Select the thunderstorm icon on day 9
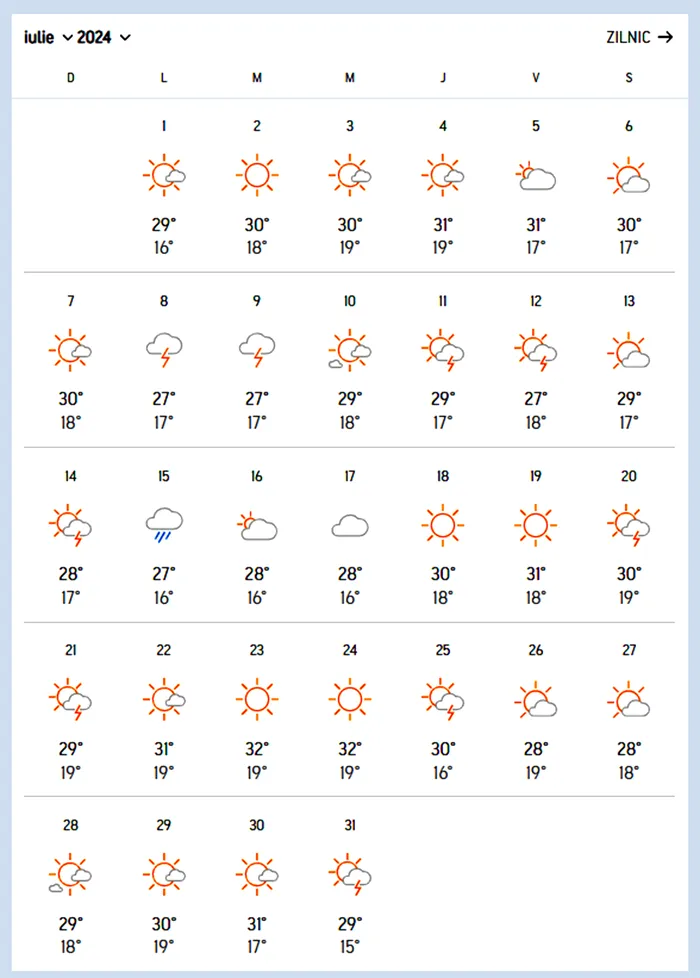Screen dimensions: 700x978 256,350
